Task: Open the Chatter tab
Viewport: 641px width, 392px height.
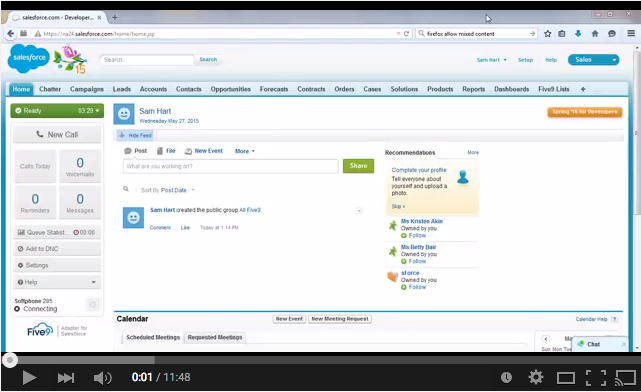Action: [50, 89]
